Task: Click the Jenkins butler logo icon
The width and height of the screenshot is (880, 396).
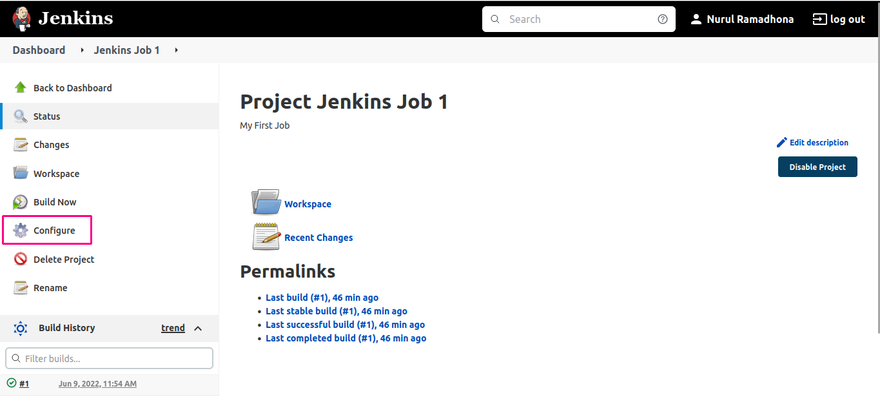Action: (x=21, y=19)
